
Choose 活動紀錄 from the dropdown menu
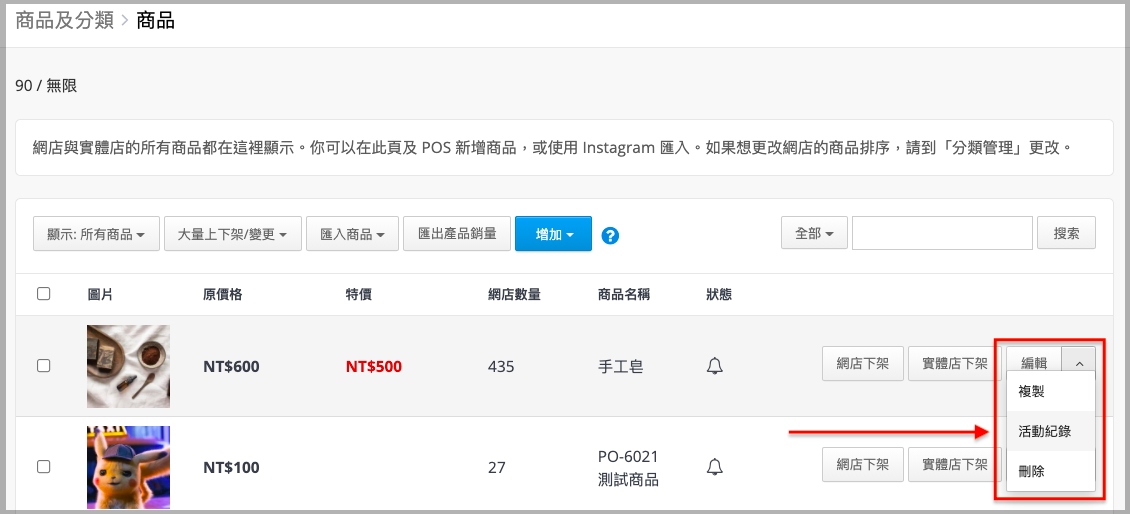[x=1051, y=431]
